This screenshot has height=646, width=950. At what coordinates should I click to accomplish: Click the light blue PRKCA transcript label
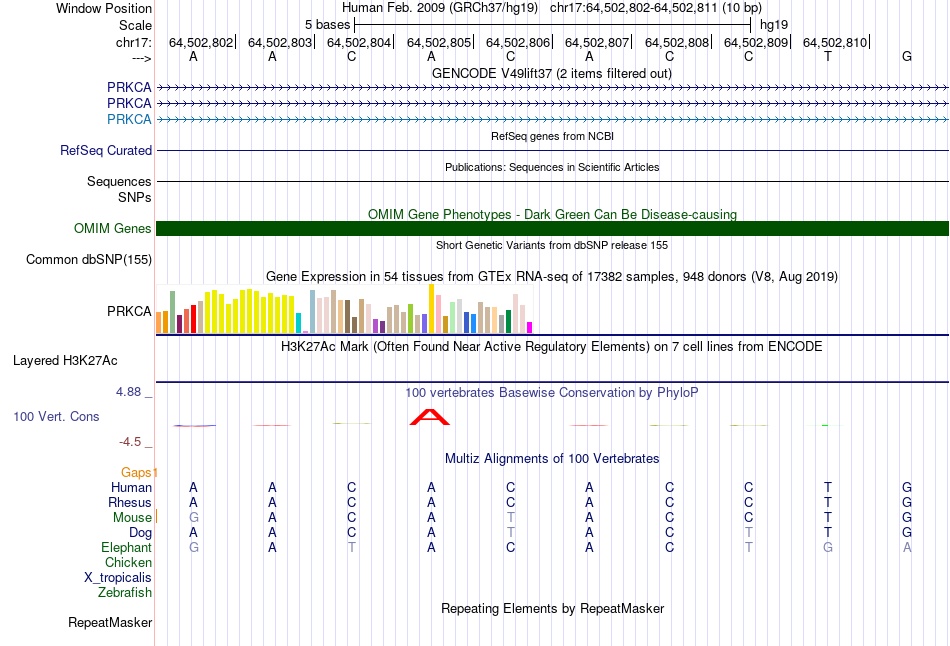pyautogui.click(x=129, y=119)
